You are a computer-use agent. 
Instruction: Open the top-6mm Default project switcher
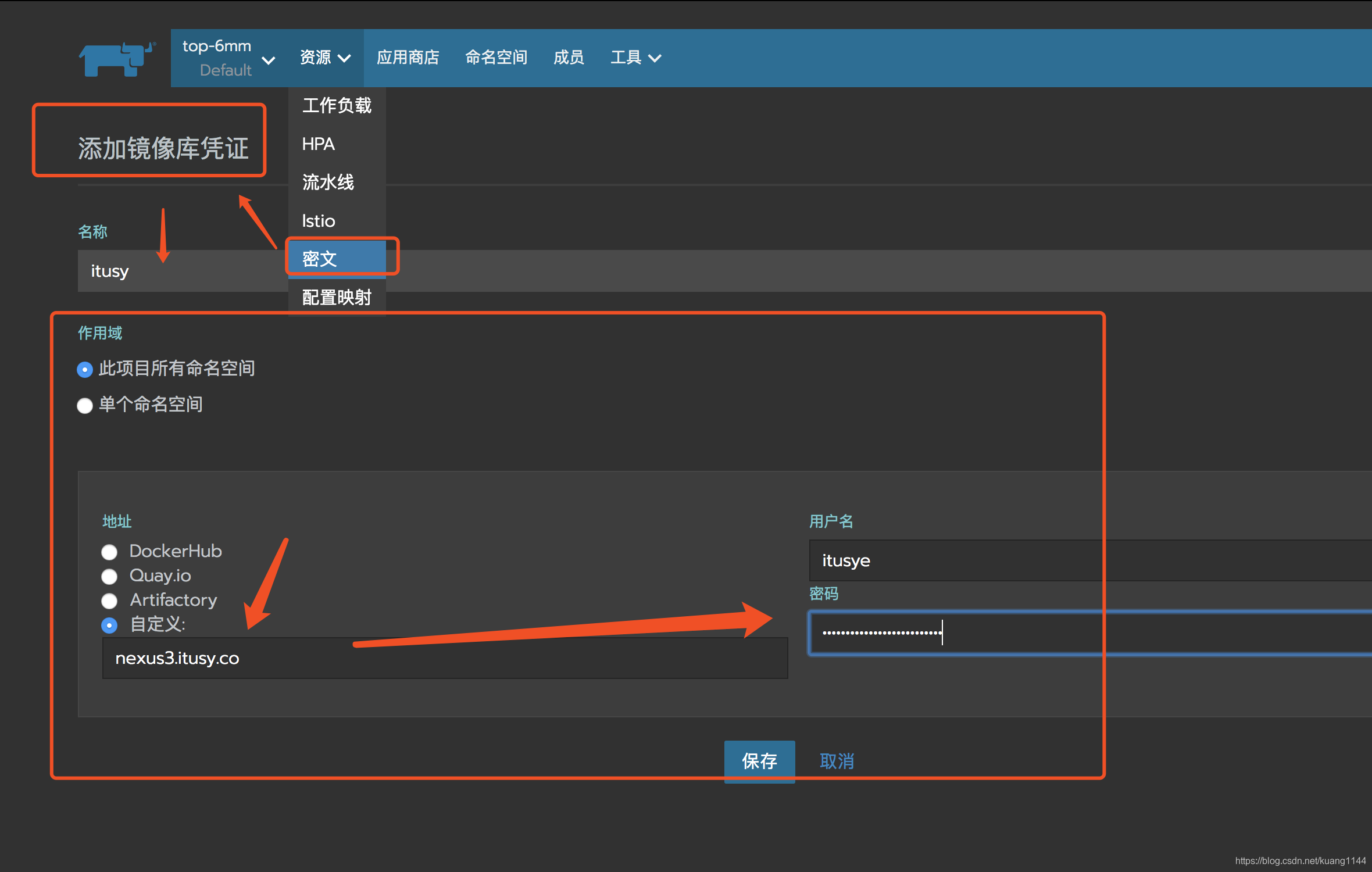click(x=229, y=58)
